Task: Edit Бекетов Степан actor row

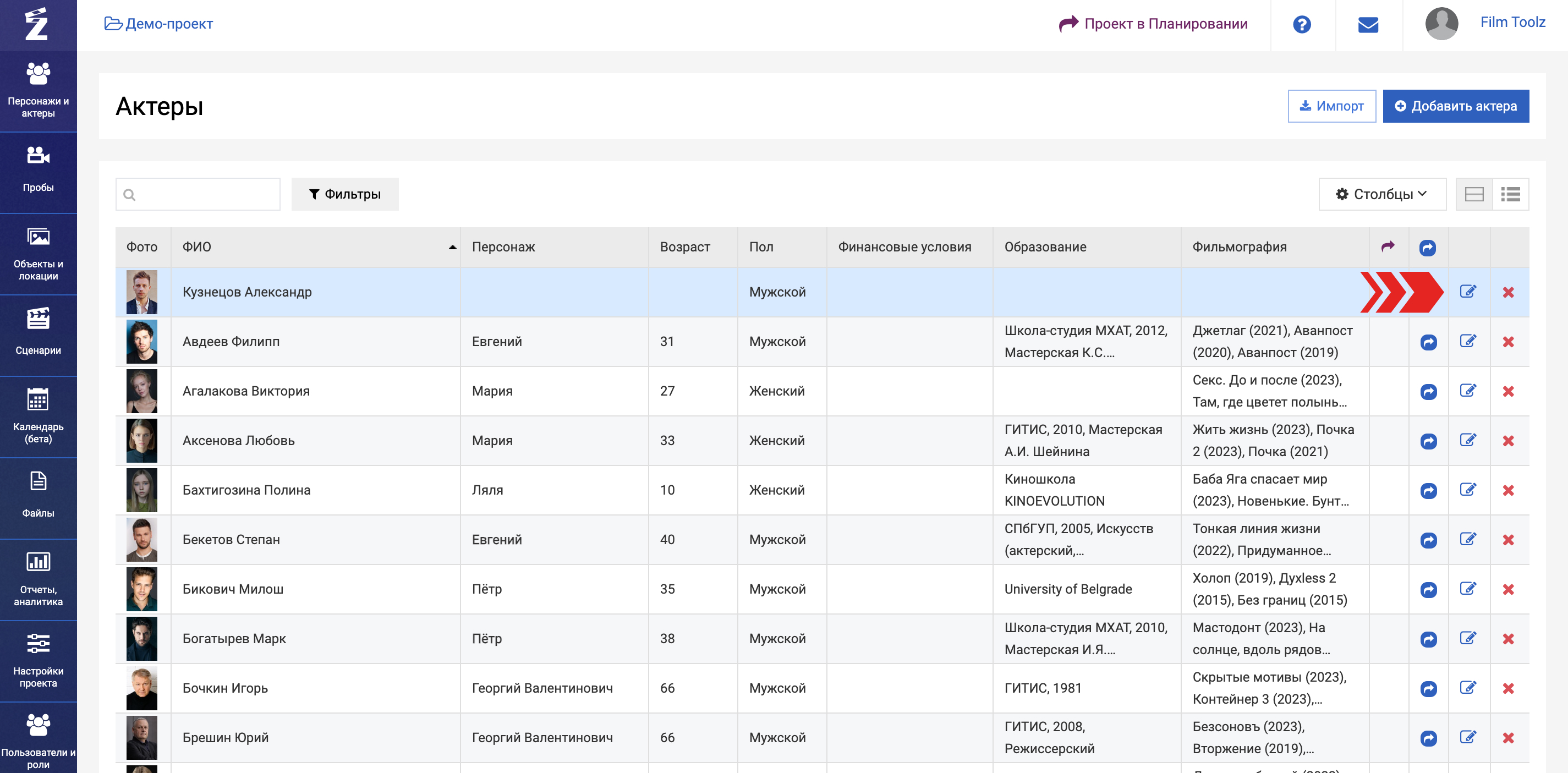Action: click(1468, 539)
